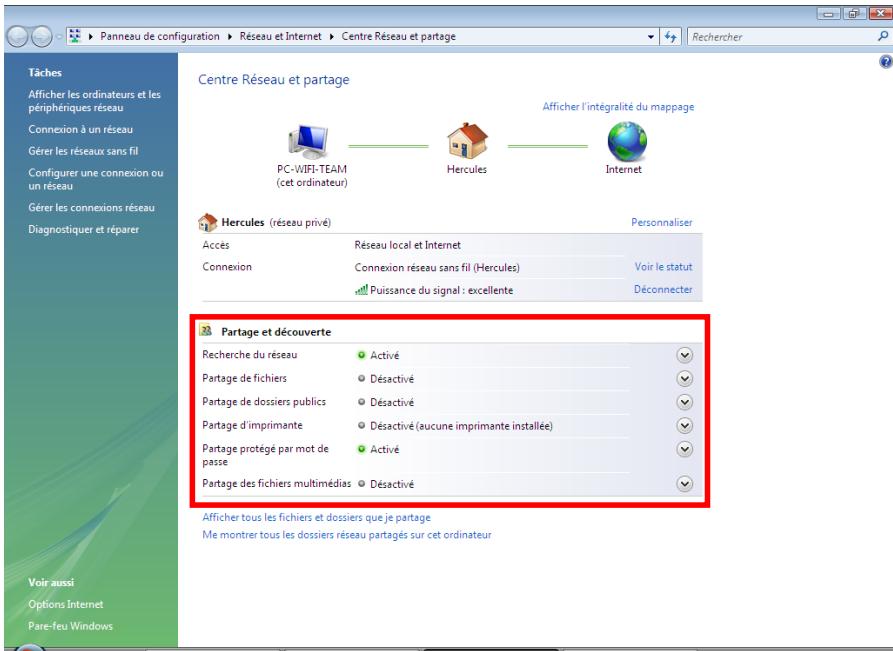
Task: Click the Déconnecter link
Action: (x=663, y=289)
